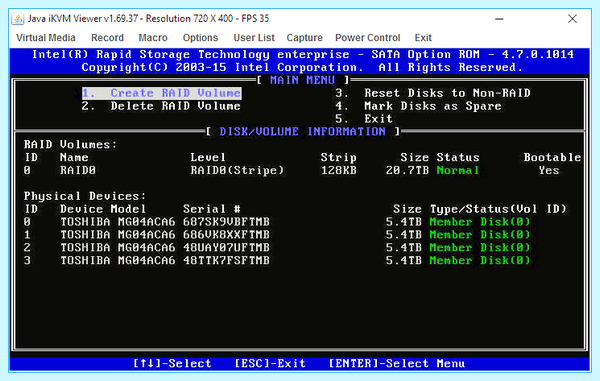Click the Intel Rapid Storage Technology banner
Viewport: 600px width, 381px height.
click(303, 54)
